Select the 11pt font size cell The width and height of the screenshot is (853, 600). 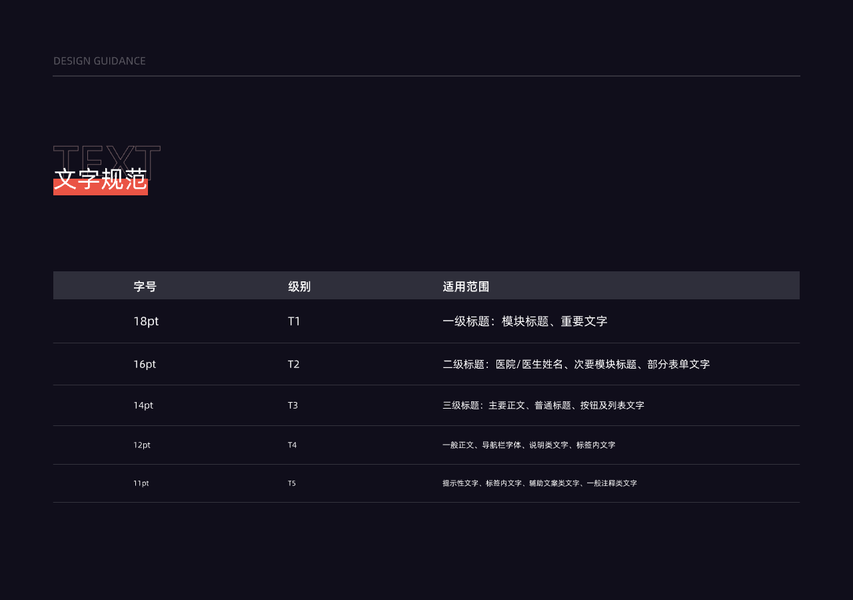point(141,483)
